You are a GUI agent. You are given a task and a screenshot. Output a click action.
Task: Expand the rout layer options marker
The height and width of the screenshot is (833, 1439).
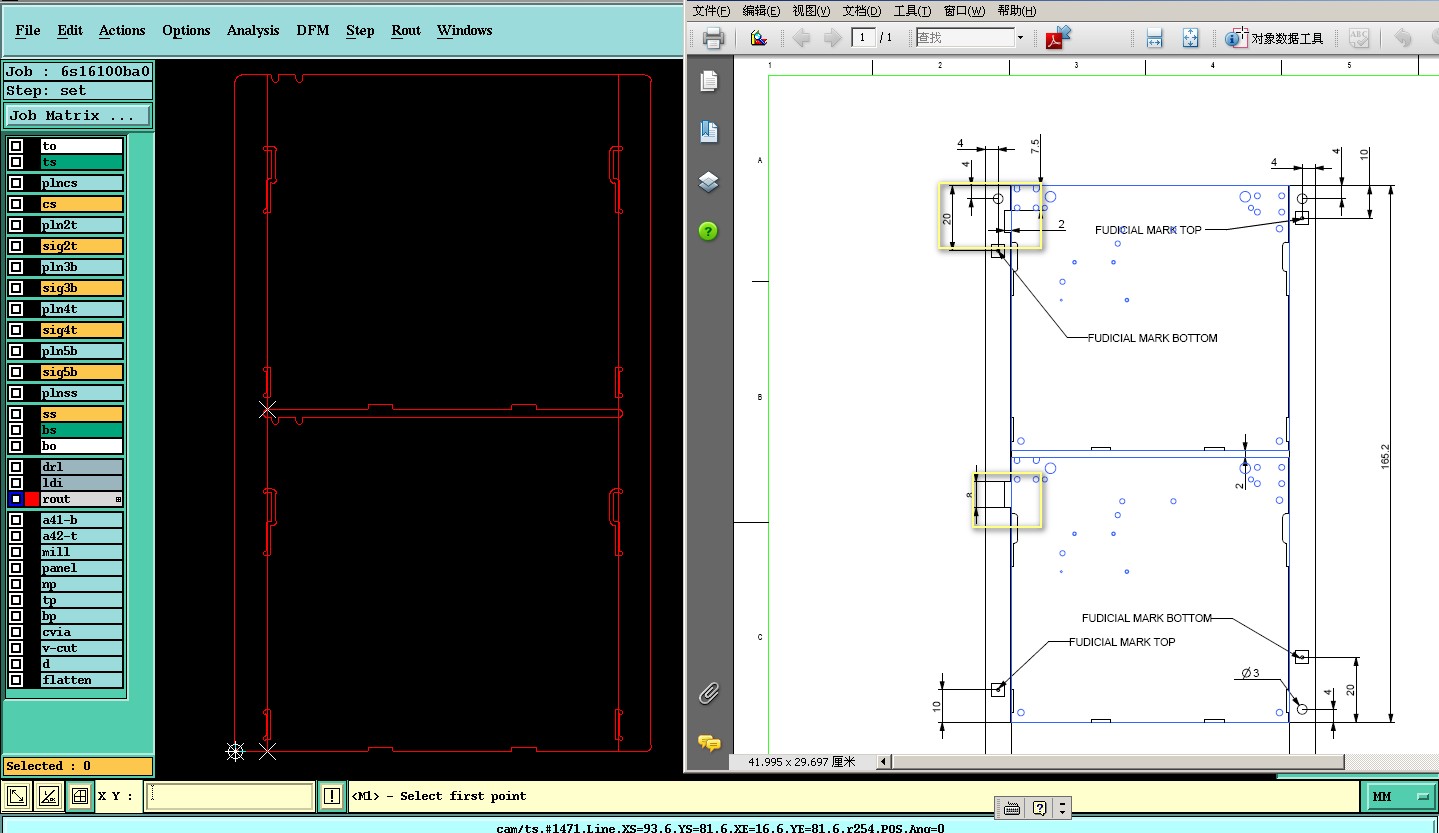coord(118,499)
